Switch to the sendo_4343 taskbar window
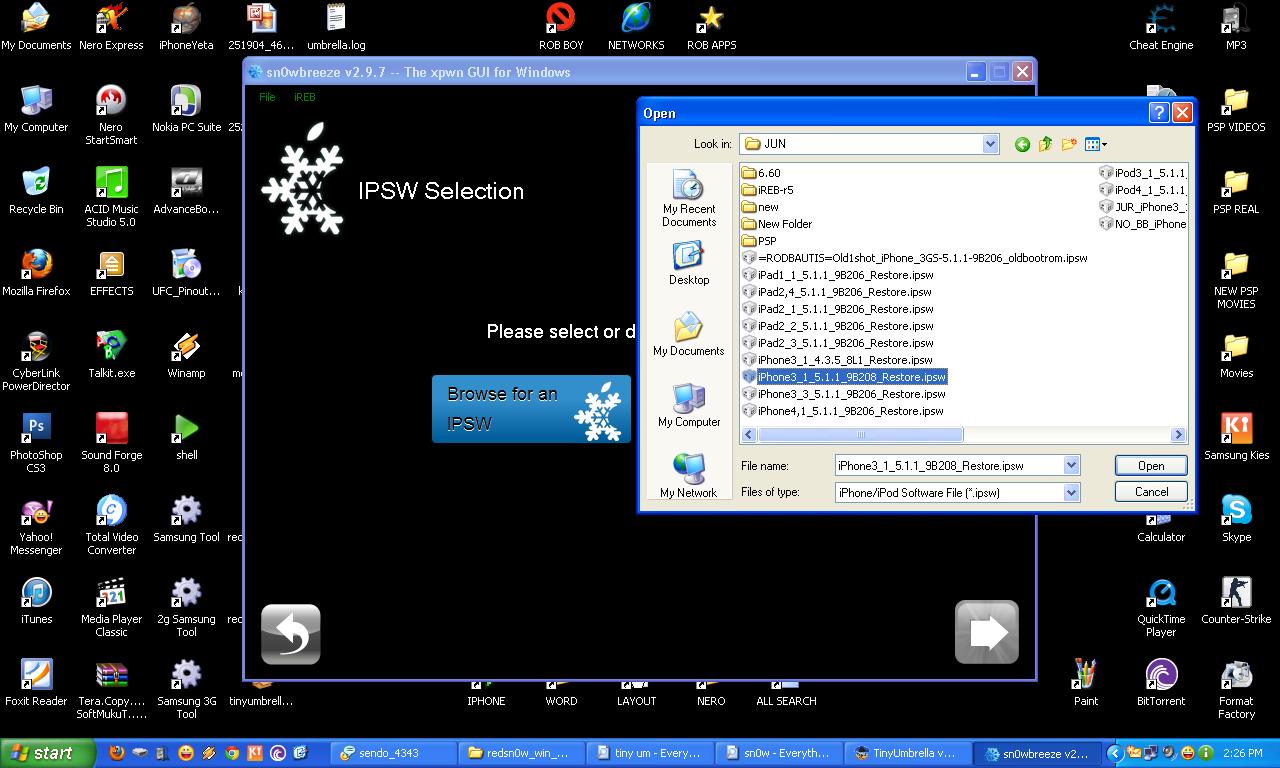The height and width of the screenshot is (768, 1280). (392, 753)
